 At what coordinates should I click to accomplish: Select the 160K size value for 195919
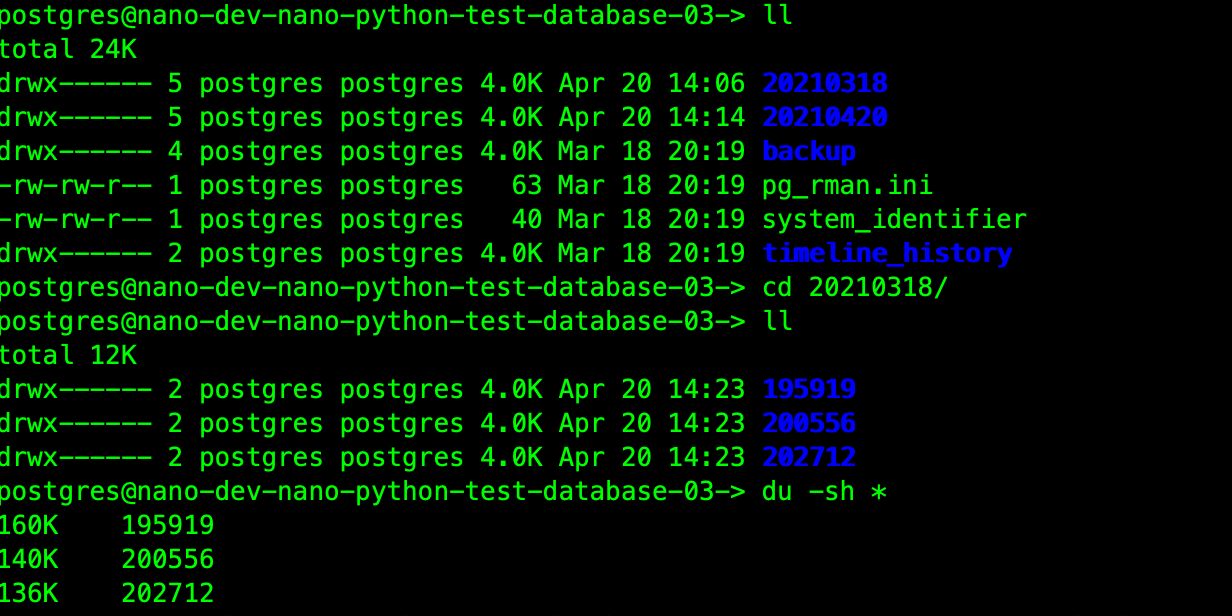tap(30, 525)
